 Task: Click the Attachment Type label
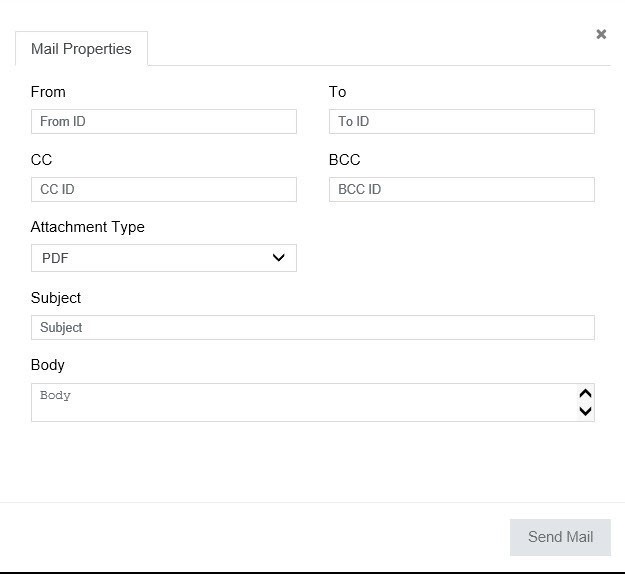coord(87,227)
